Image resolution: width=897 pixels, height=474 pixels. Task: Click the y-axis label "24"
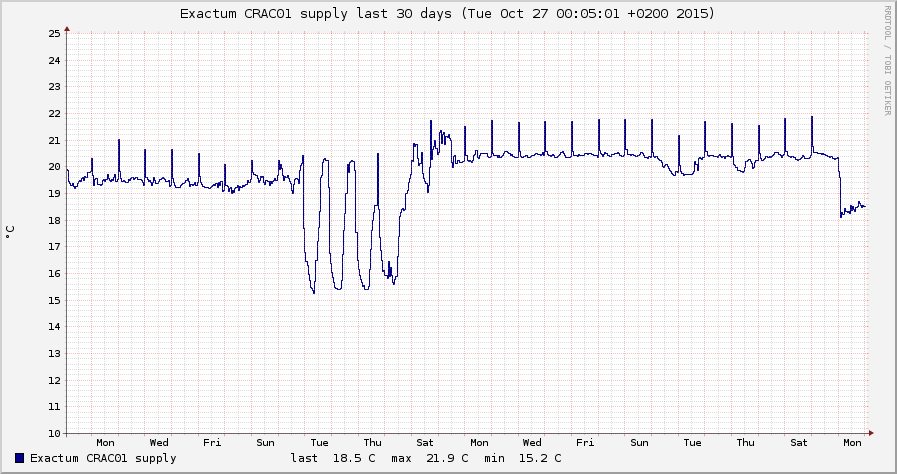click(54, 60)
